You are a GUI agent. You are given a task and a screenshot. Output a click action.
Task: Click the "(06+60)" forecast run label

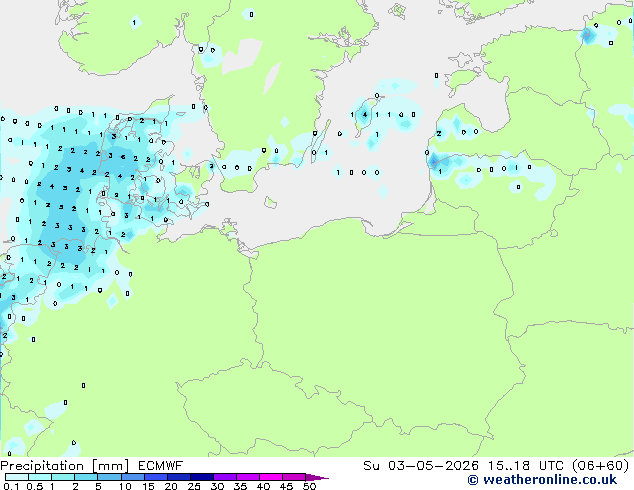point(601,466)
